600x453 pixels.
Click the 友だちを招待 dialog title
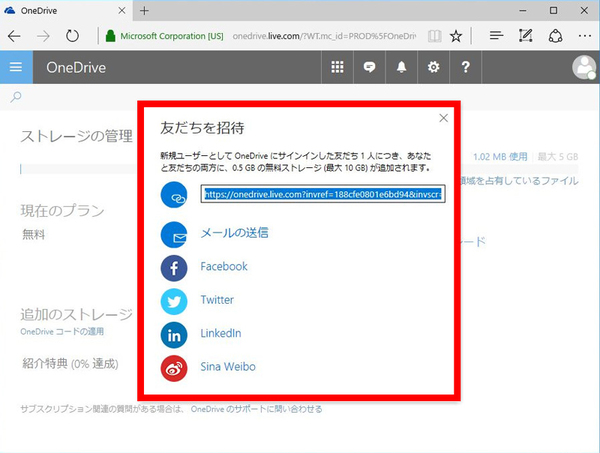pos(202,128)
